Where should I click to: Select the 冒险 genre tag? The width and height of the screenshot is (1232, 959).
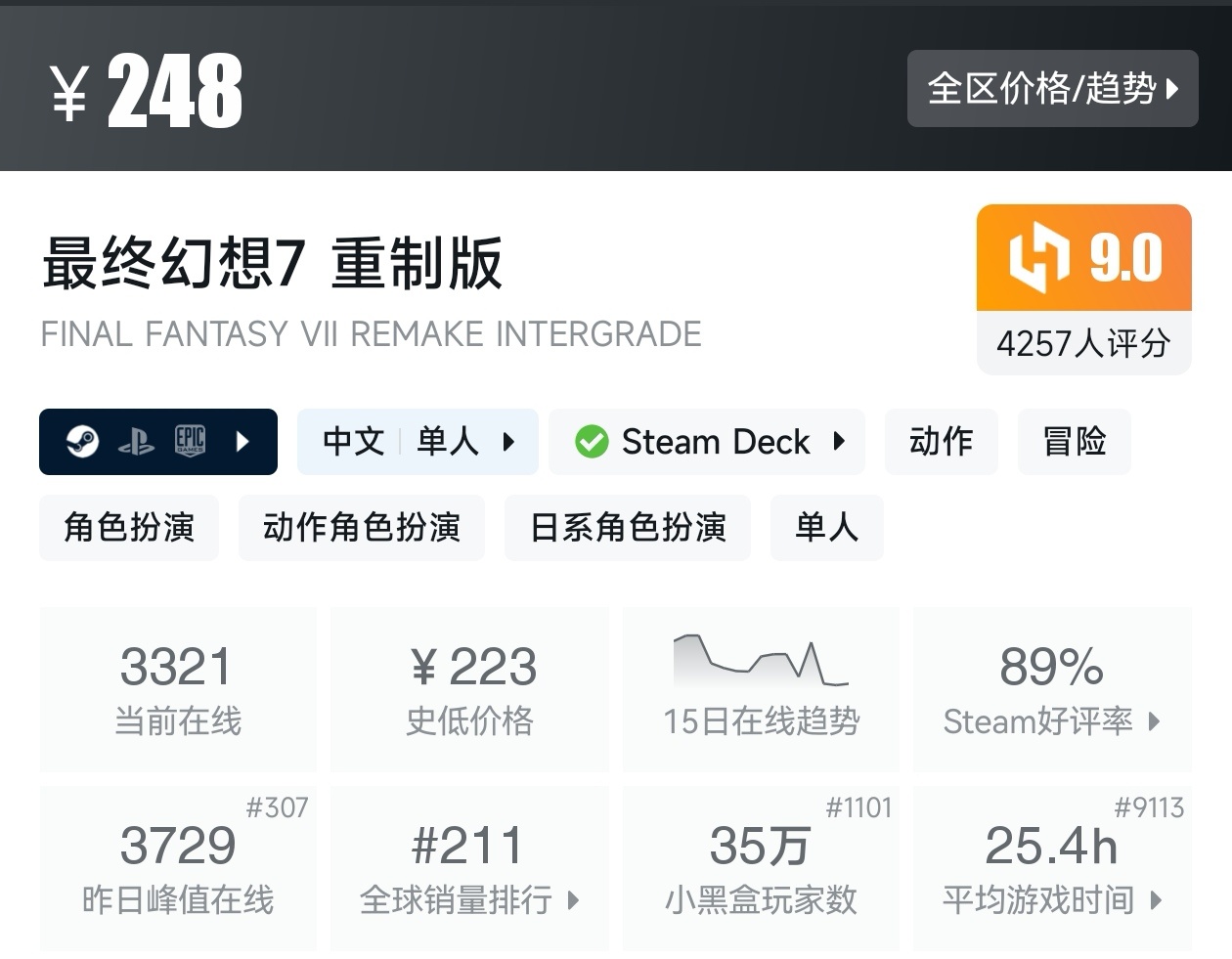(1075, 442)
